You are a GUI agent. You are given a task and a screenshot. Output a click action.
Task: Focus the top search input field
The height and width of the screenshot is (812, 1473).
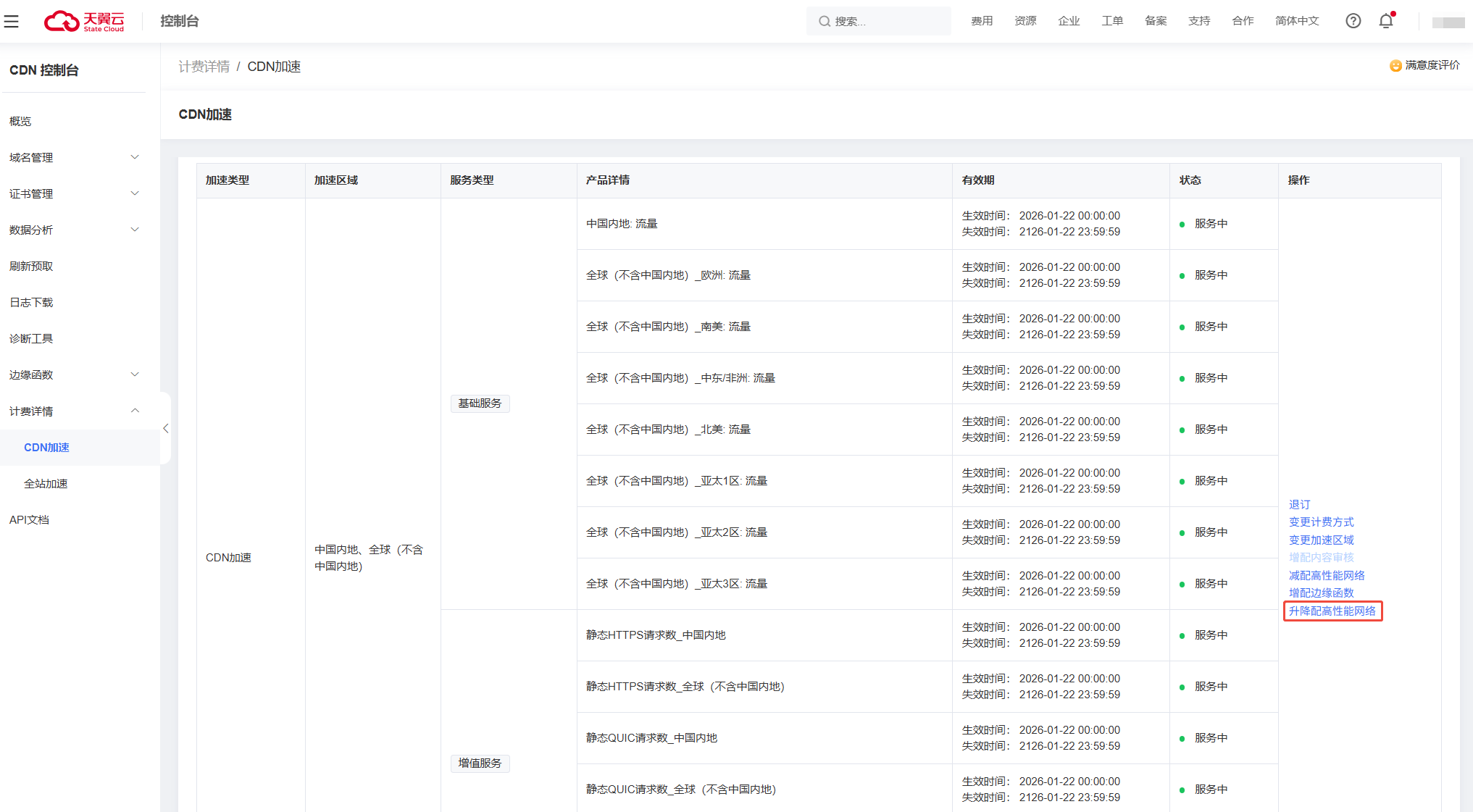[889, 22]
